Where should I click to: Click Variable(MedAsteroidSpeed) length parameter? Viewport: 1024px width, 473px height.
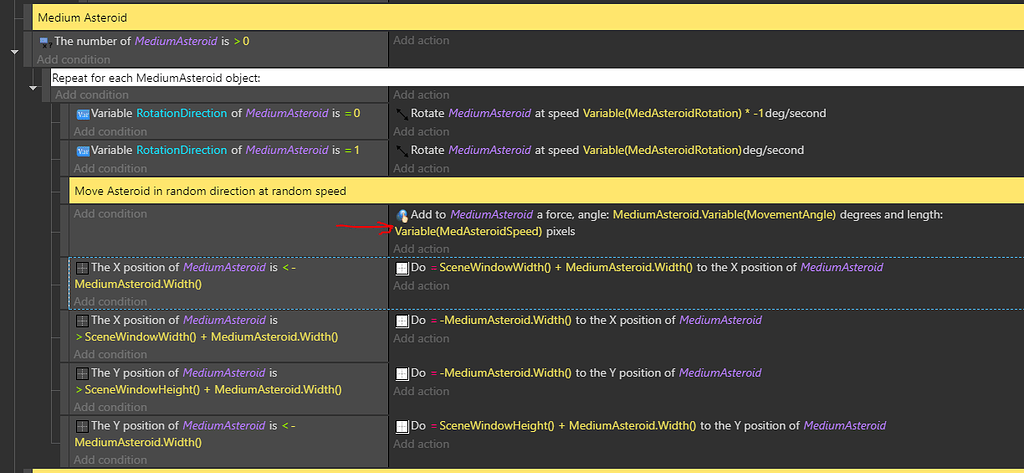tap(468, 231)
